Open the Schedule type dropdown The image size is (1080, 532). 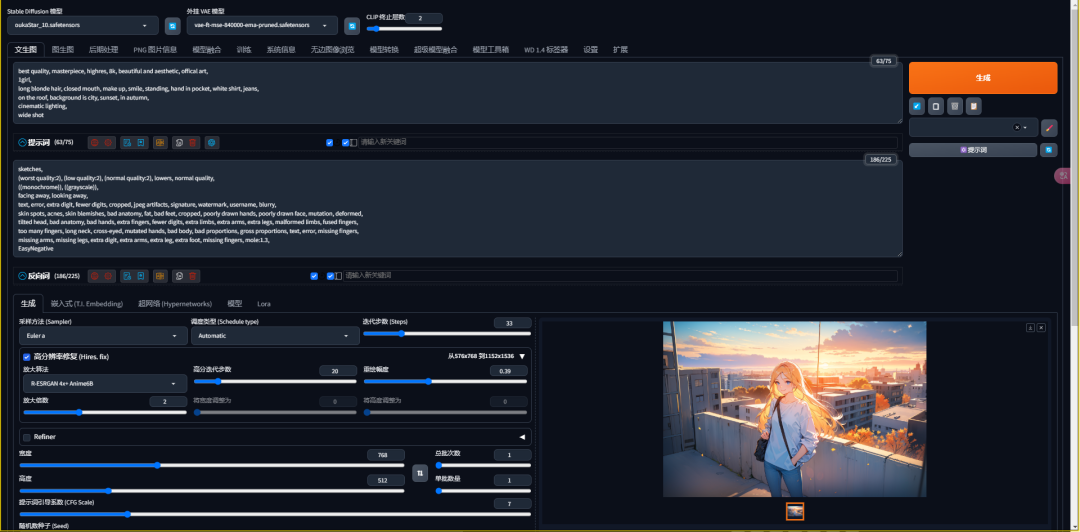click(273, 337)
